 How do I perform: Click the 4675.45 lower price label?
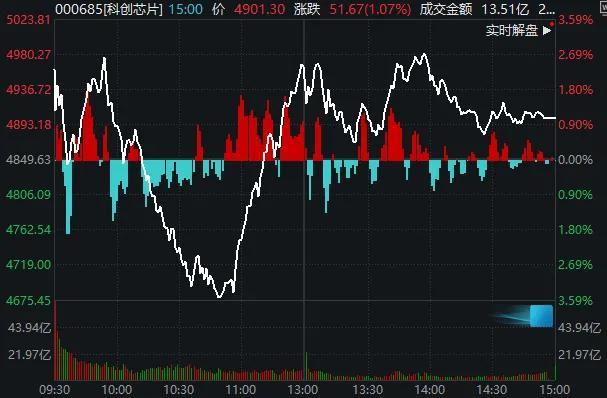click(x=29, y=300)
